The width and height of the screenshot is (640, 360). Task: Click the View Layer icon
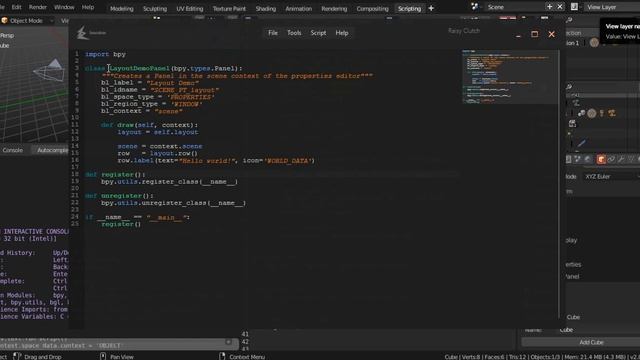pyautogui.click(x=574, y=7)
